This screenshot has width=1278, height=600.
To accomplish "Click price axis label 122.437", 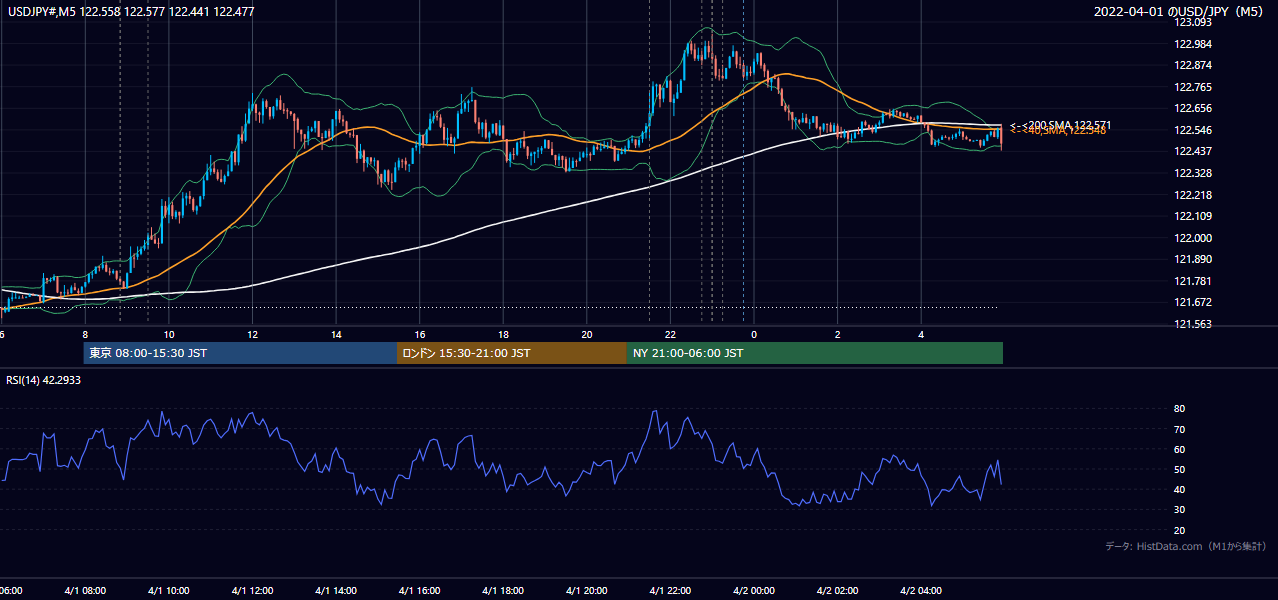I will point(1193,152).
